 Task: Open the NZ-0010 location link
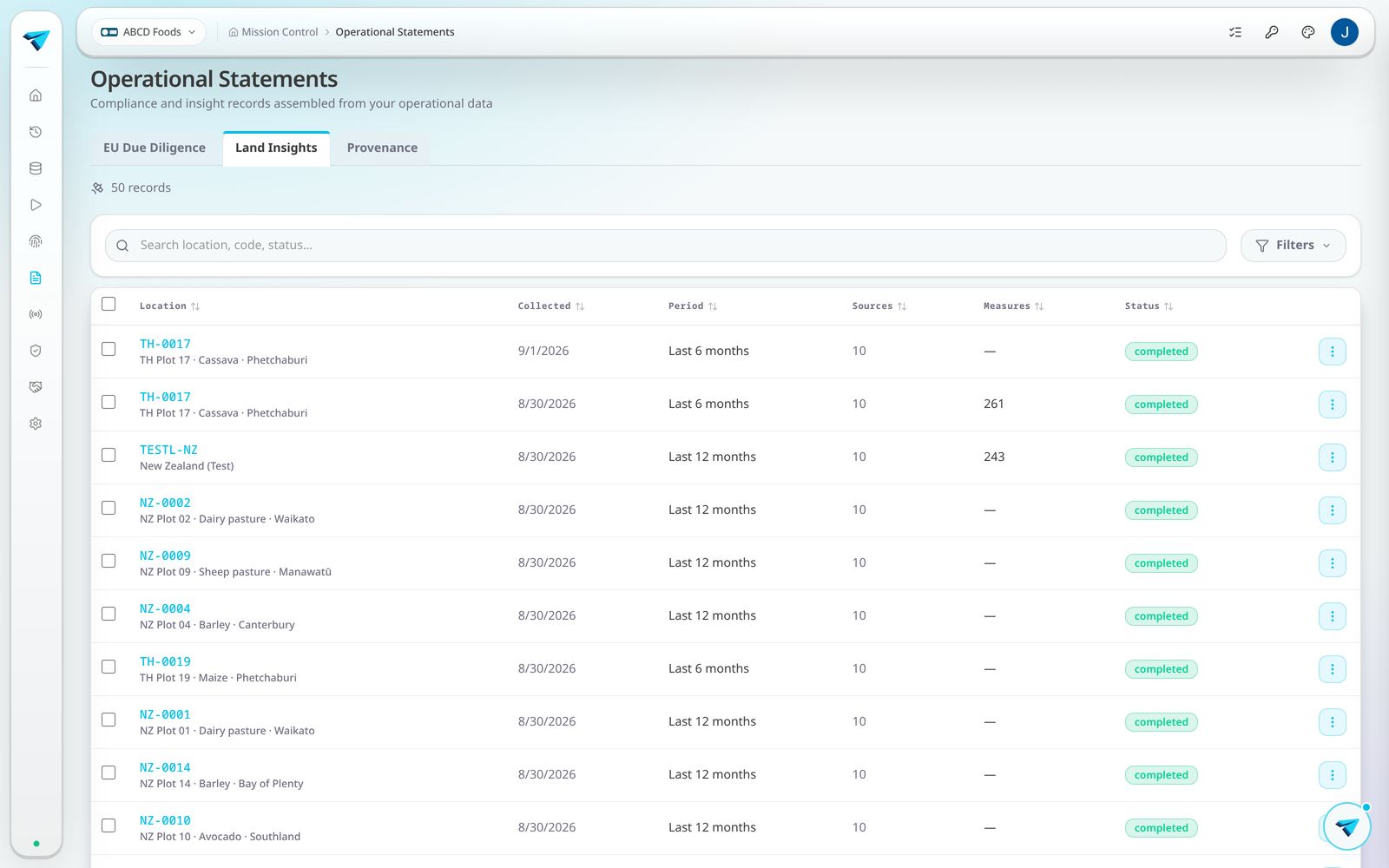pos(165,820)
